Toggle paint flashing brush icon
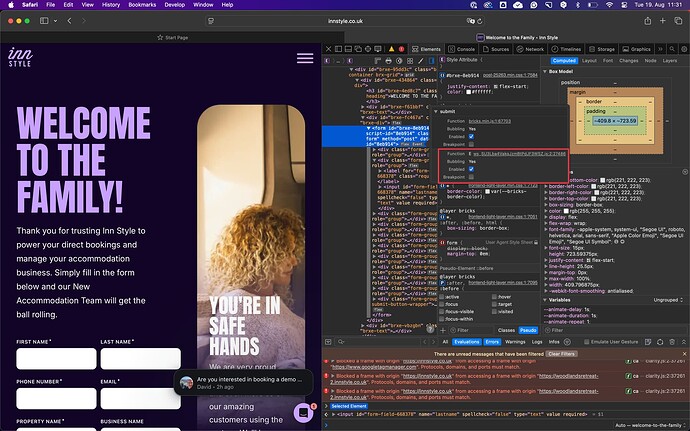This screenshot has height=431, width=690. point(421,61)
